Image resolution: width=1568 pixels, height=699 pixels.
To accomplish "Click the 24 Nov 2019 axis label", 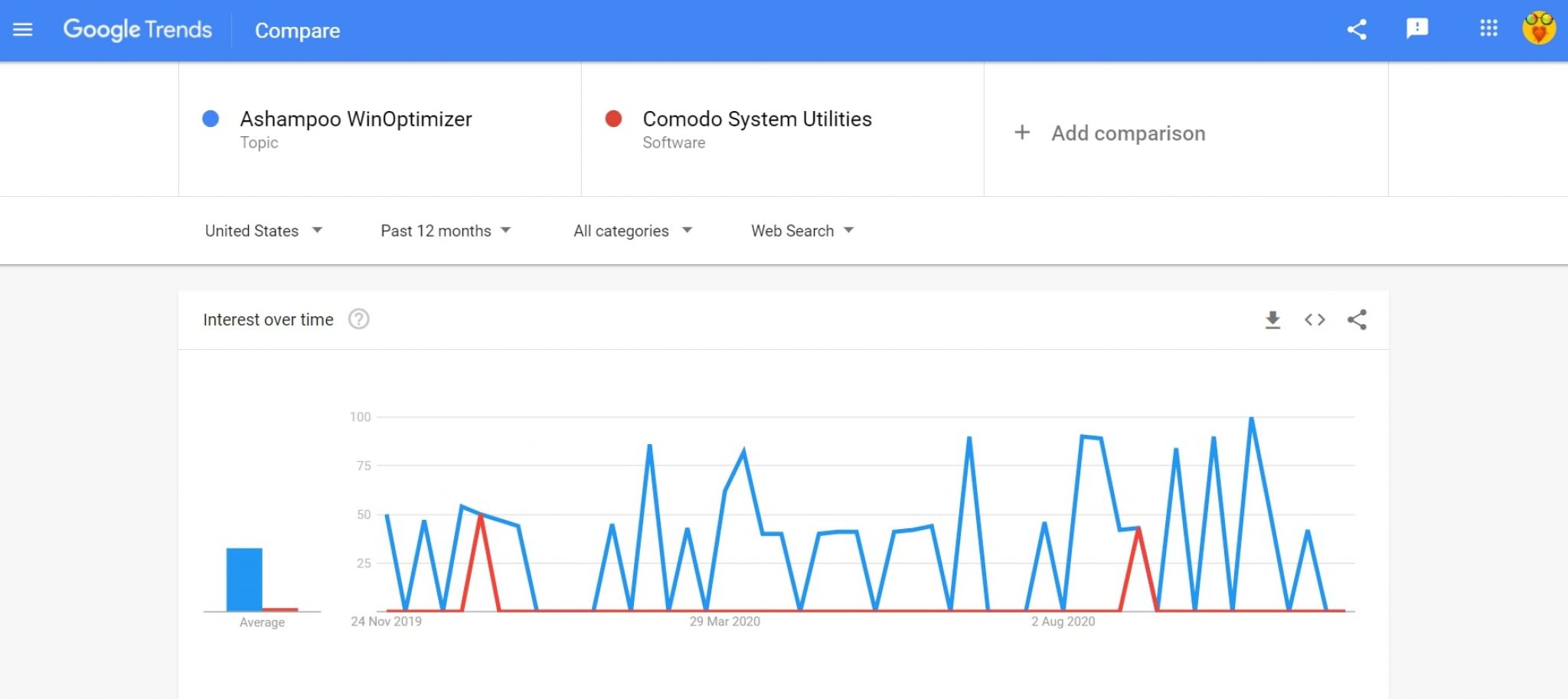I will [386, 622].
